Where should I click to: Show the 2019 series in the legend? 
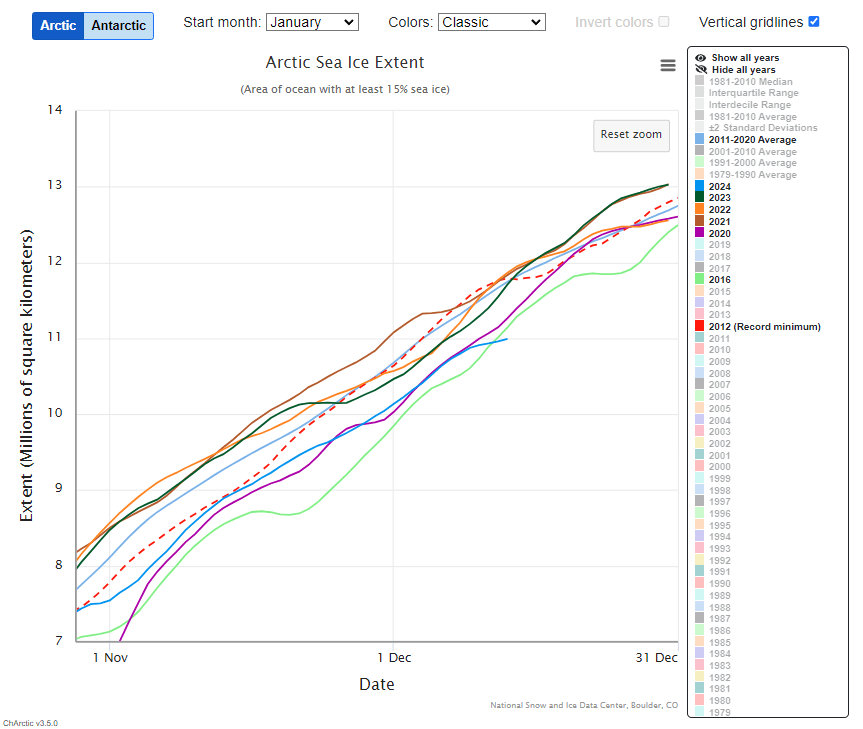pos(720,245)
